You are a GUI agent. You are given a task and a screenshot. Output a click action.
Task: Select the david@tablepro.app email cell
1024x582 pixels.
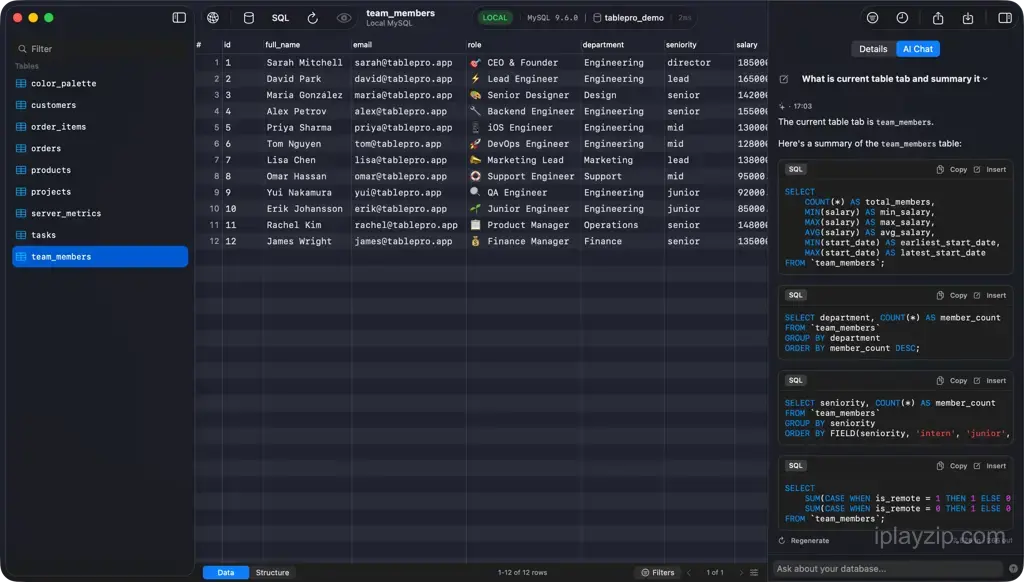click(408, 79)
